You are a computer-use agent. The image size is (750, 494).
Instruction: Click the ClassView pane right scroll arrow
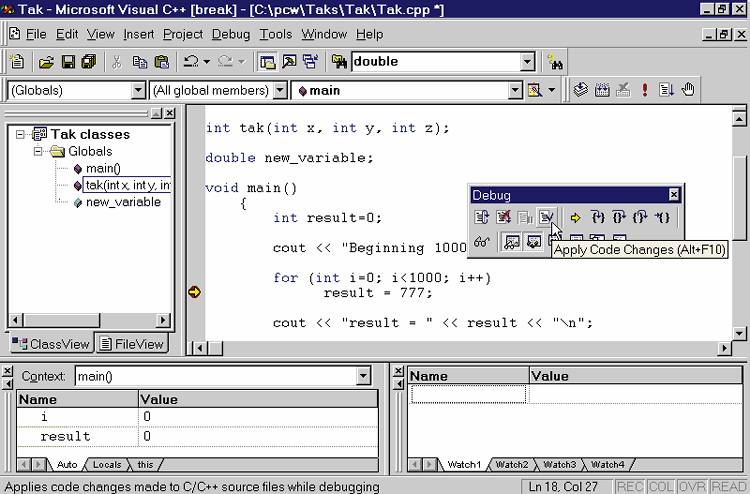click(163, 320)
